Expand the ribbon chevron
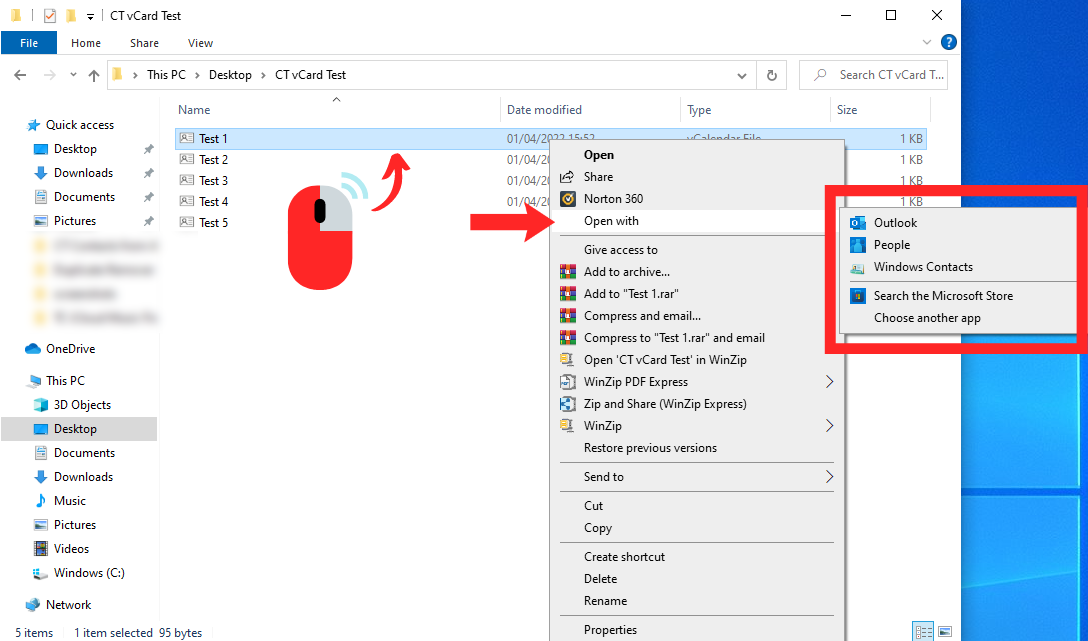 click(926, 42)
